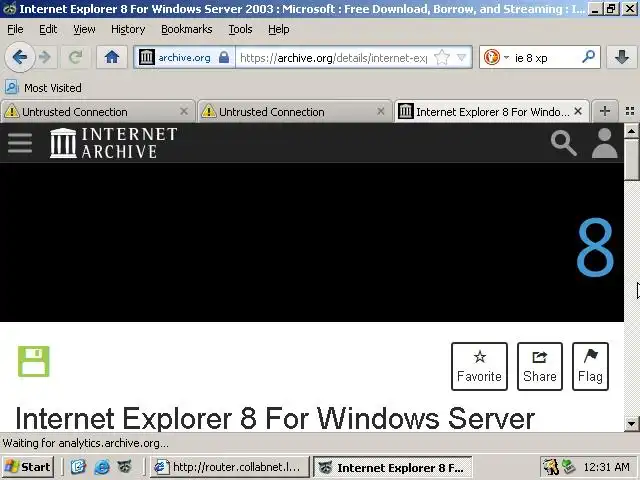
Task: Click the magnifier search go icon
Action: click(x=589, y=57)
